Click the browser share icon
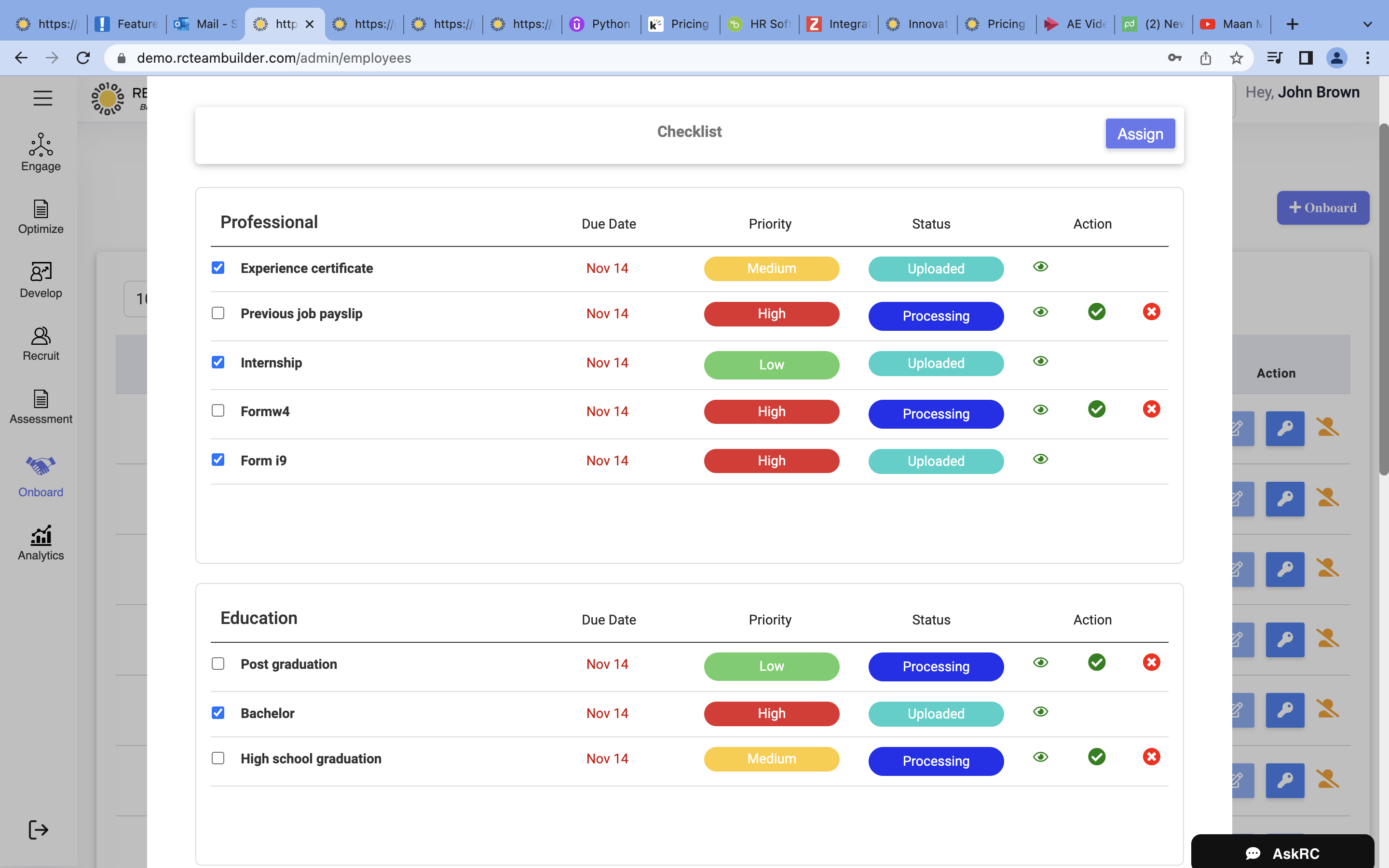Image resolution: width=1389 pixels, height=868 pixels. pos(1205,58)
